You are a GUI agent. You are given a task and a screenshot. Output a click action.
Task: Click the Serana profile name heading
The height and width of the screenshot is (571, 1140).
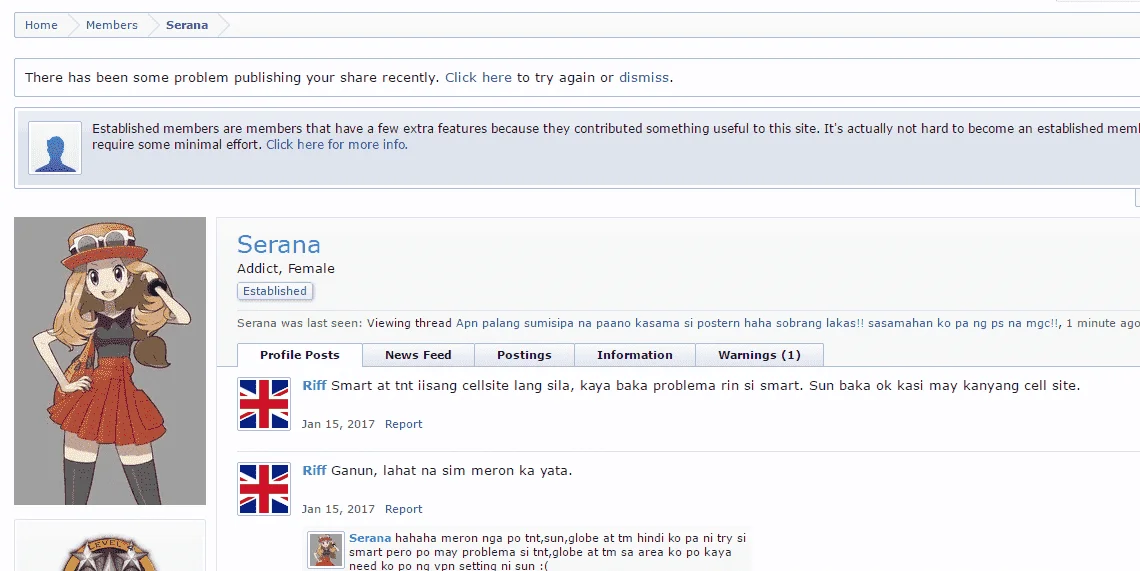pyautogui.click(x=278, y=244)
